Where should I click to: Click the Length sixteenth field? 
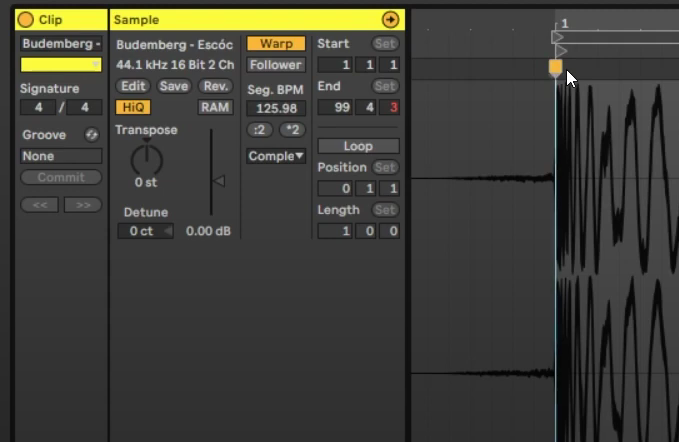tap(389, 231)
